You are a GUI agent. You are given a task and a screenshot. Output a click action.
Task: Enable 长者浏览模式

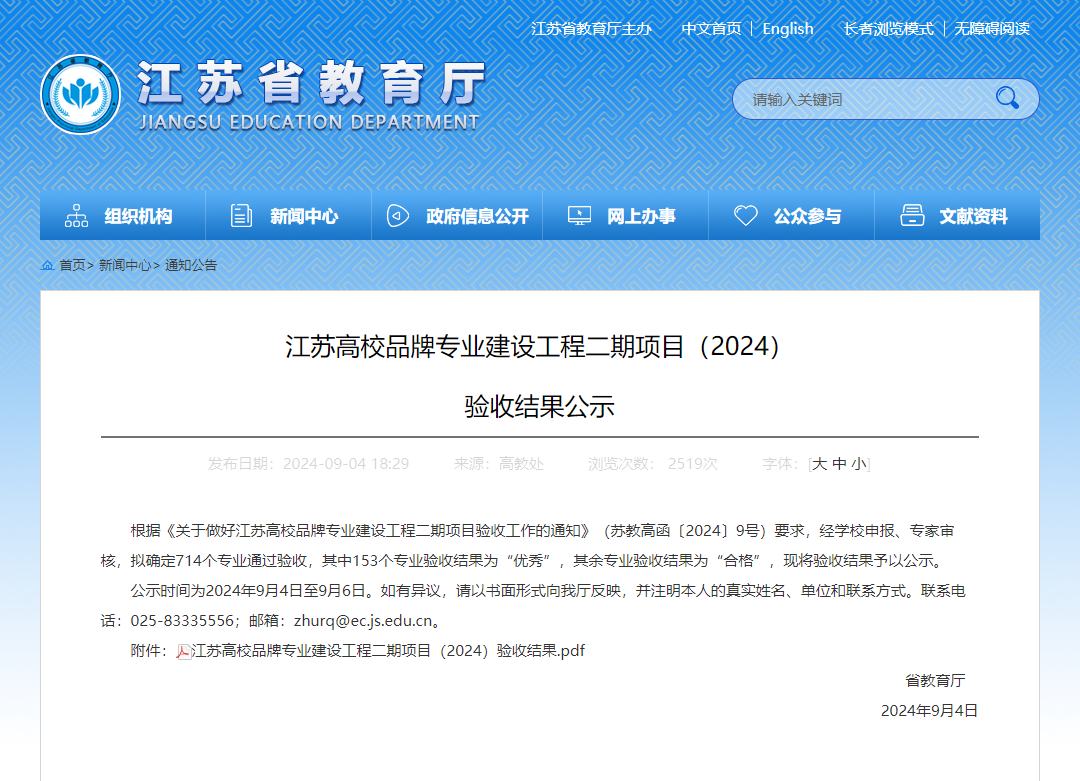click(889, 29)
